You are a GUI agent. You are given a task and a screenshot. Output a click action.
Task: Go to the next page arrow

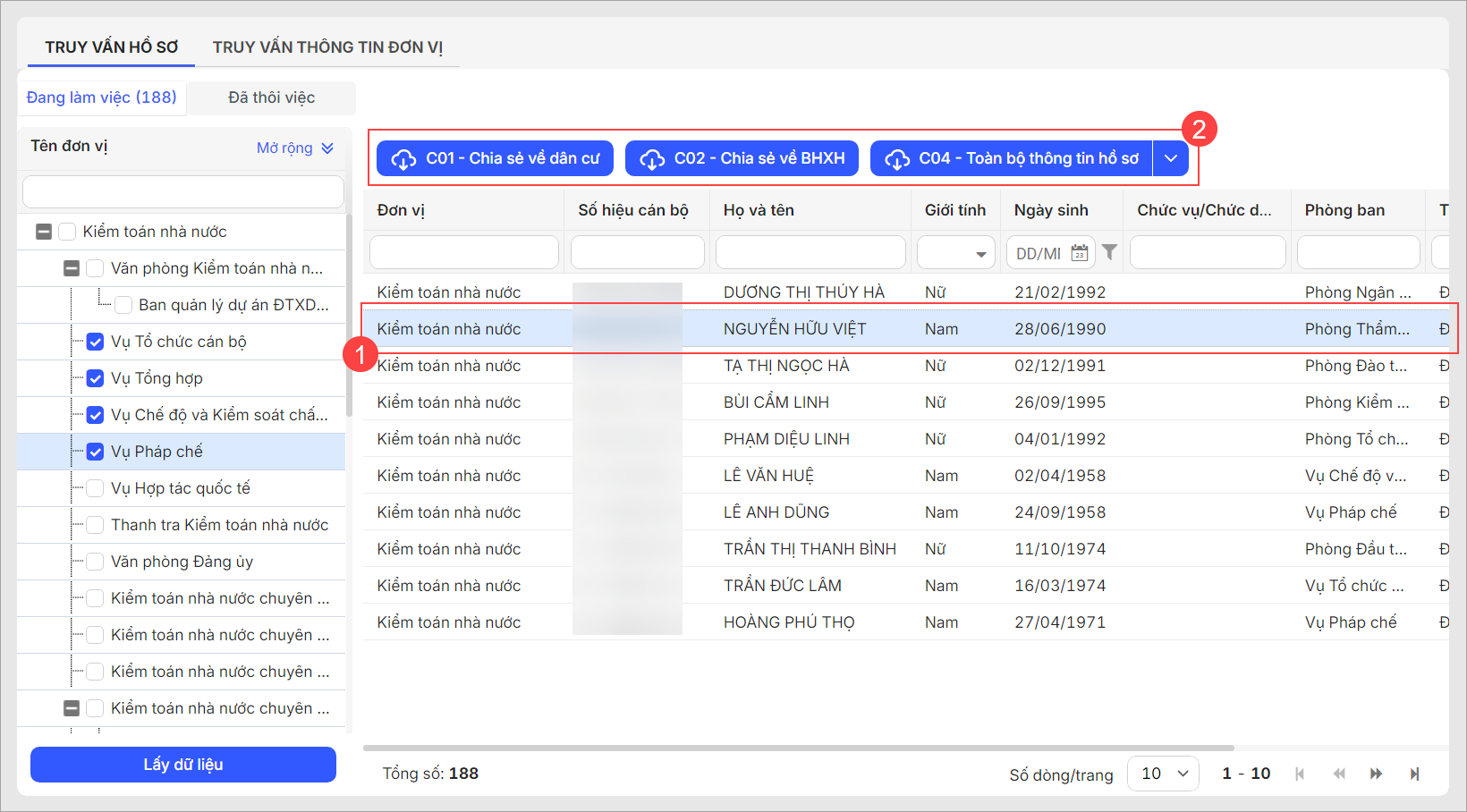coord(1376,774)
